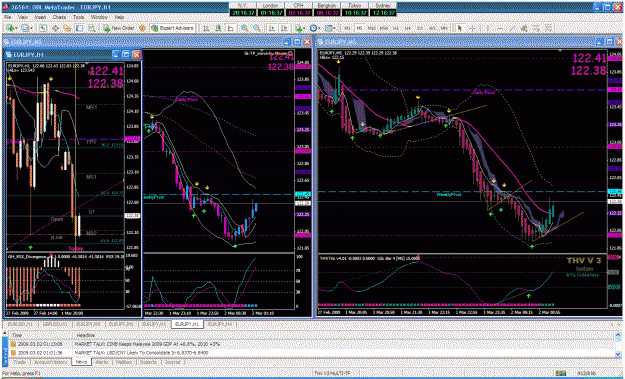Switch to Line Chart display

click(x=230, y=28)
